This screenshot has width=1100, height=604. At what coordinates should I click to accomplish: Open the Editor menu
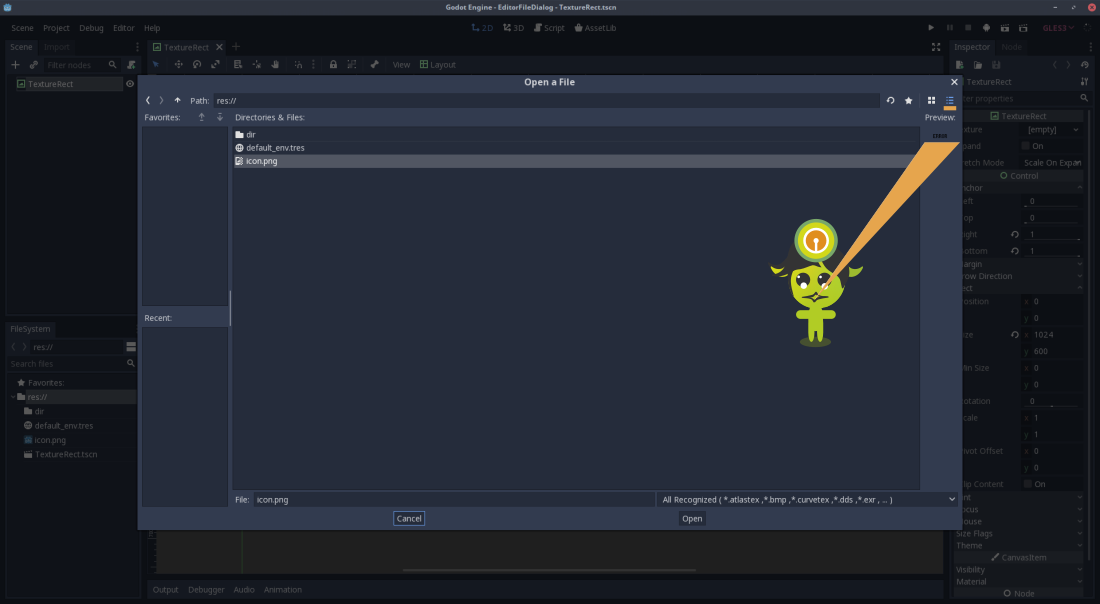coord(123,28)
